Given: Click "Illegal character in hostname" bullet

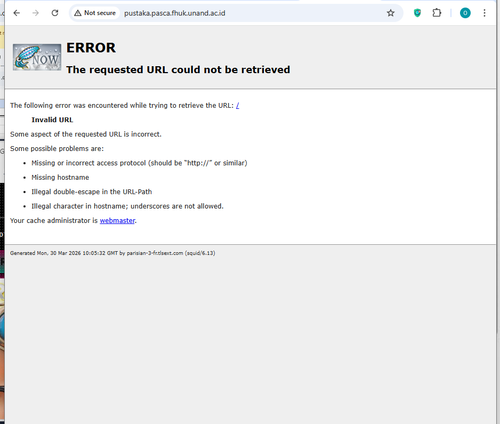Looking at the screenshot, I should pyautogui.click(x=127, y=206).
